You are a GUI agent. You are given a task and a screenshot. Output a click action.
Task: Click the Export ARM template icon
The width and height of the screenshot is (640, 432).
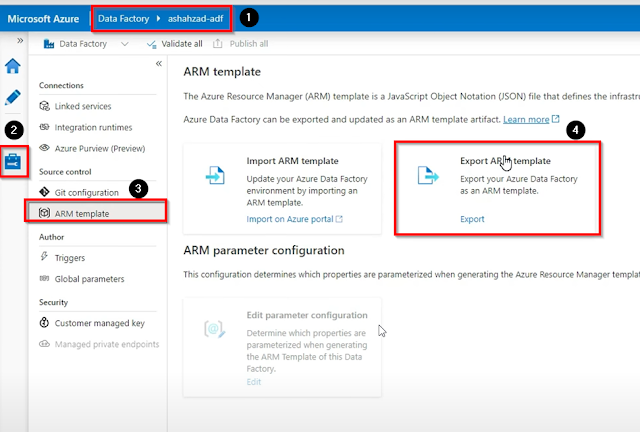[428, 175]
